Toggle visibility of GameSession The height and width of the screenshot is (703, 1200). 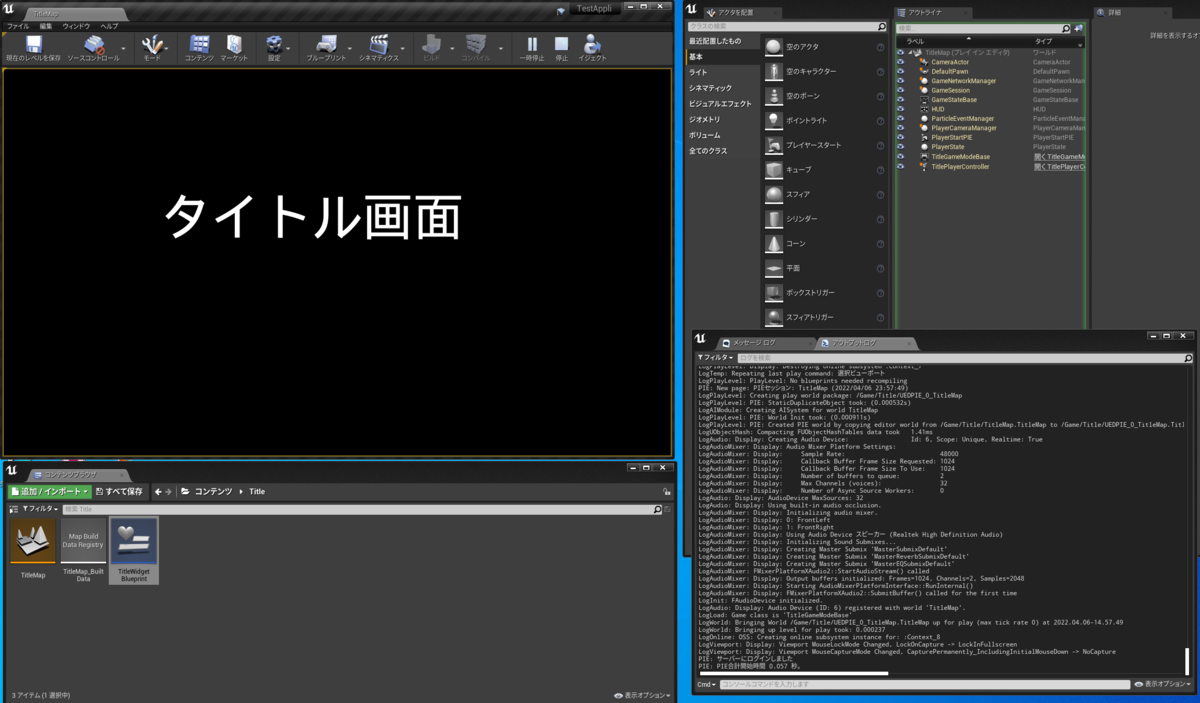pyautogui.click(x=901, y=90)
